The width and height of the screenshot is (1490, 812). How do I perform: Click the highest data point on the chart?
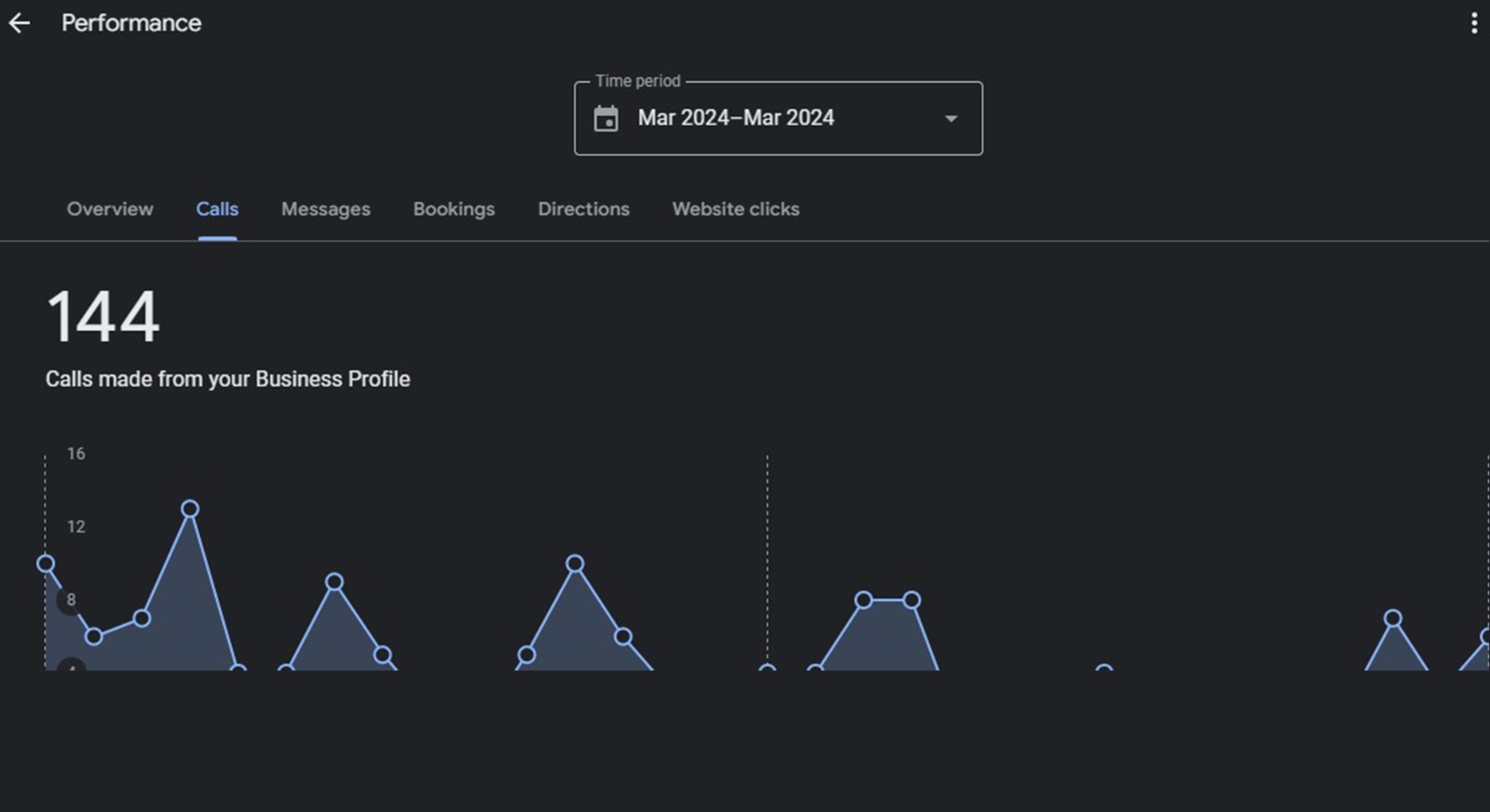point(190,509)
